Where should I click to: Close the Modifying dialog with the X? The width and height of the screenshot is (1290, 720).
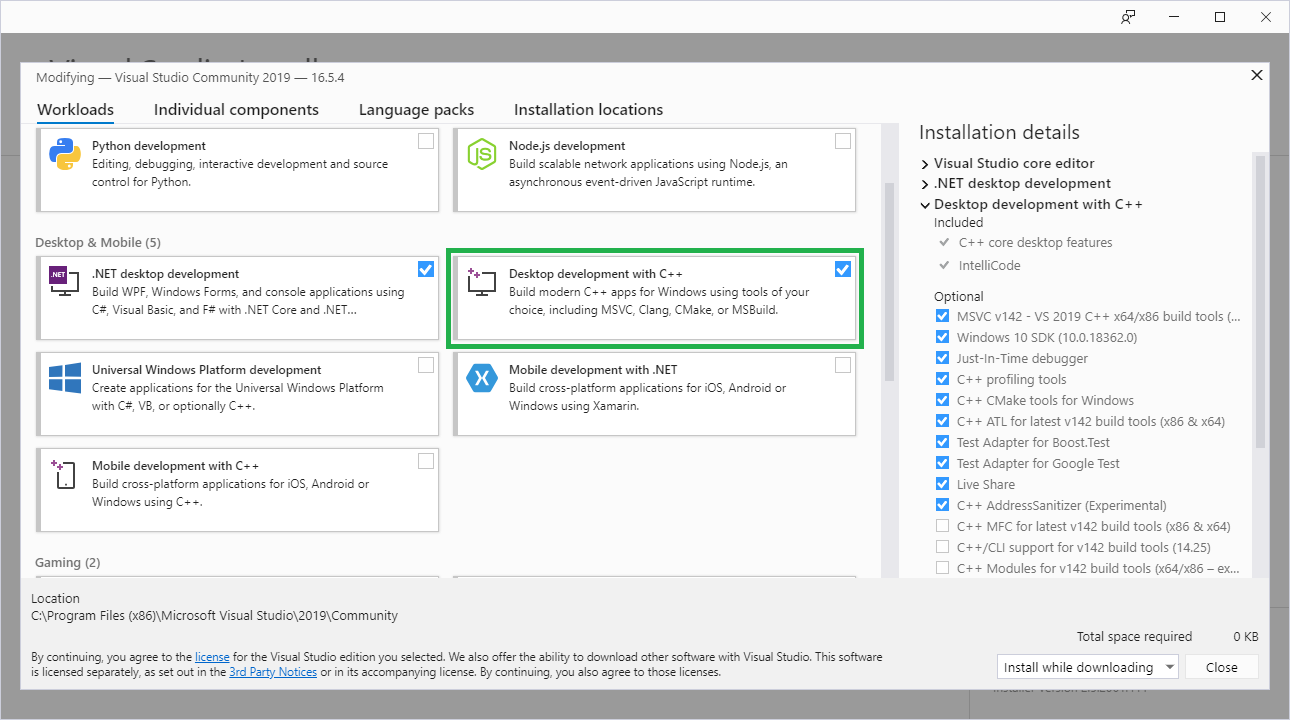pos(1257,75)
